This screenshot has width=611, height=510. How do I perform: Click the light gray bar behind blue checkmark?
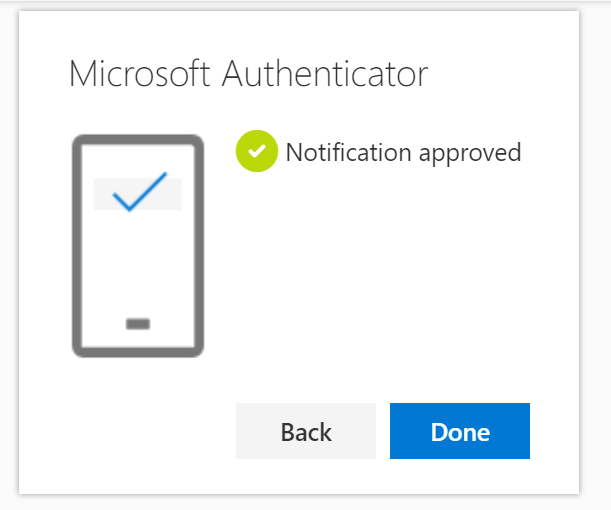click(x=138, y=194)
